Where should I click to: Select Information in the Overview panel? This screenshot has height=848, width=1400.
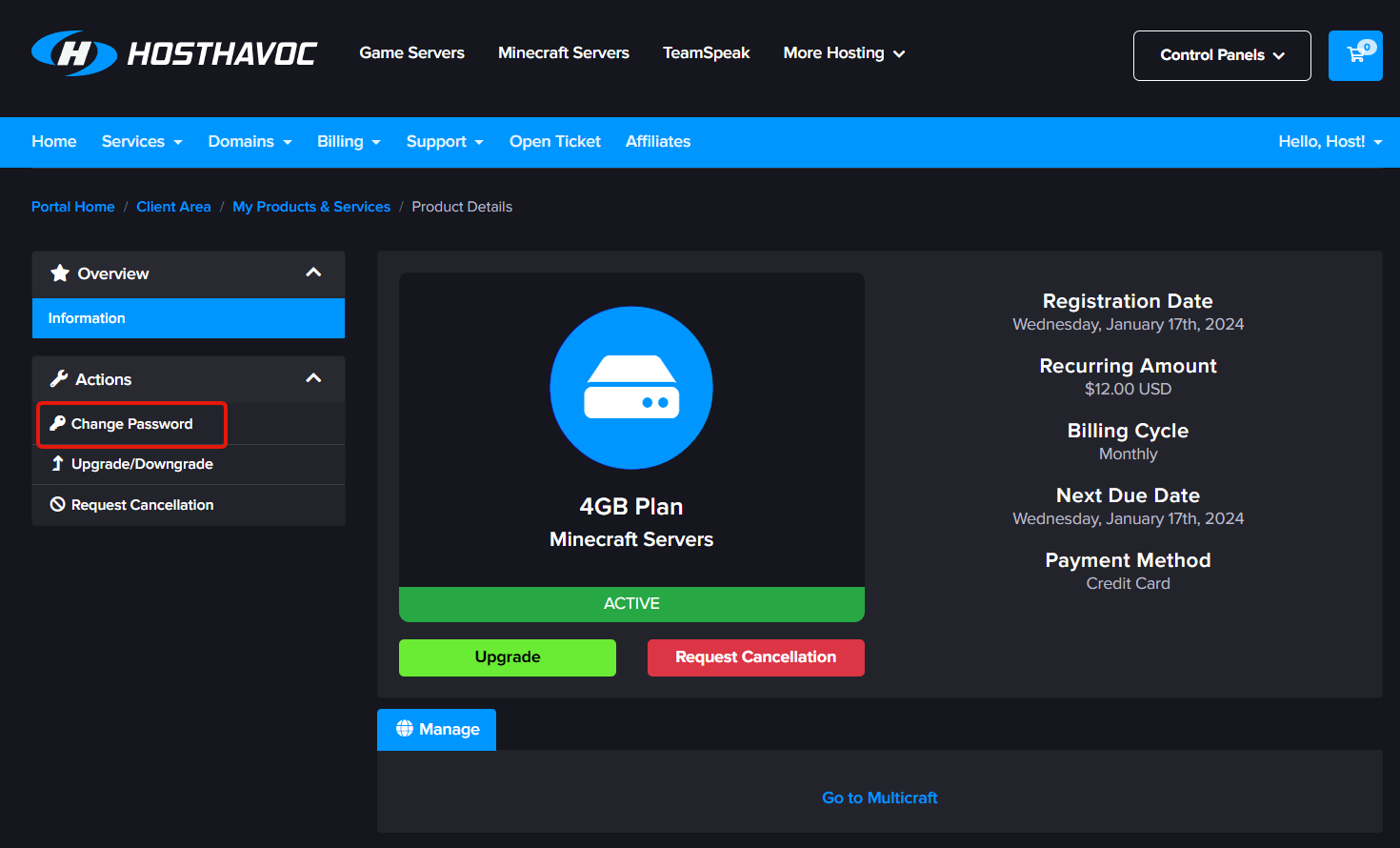coord(189,318)
